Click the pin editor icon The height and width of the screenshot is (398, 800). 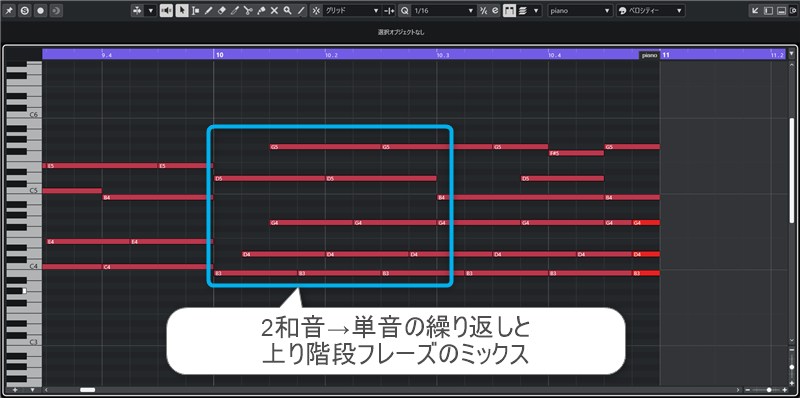(x=9, y=11)
